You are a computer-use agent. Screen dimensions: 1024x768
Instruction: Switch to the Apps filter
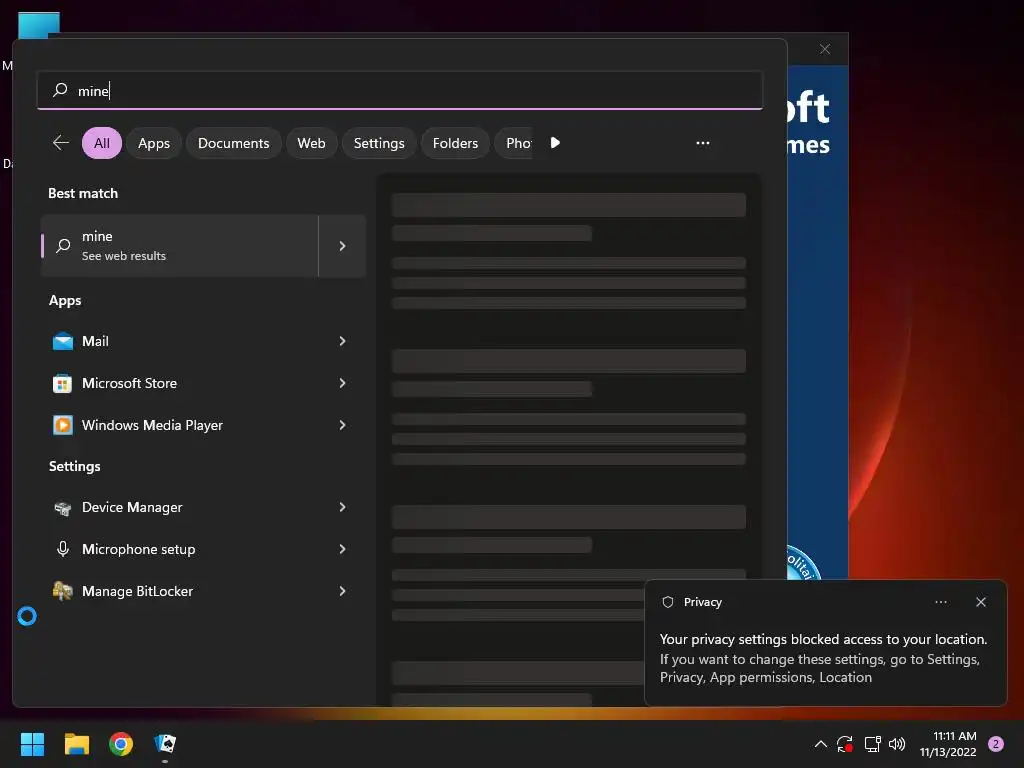154,143
